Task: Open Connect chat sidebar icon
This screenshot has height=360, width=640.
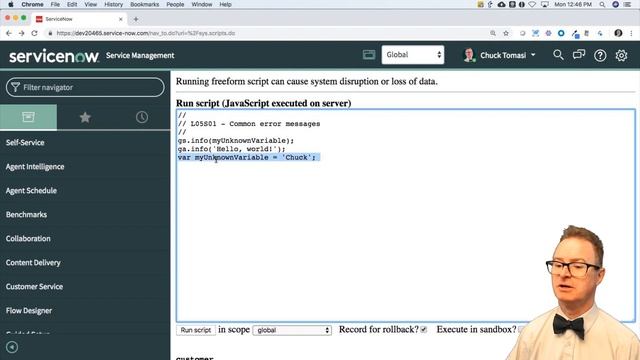Action: 579,55
